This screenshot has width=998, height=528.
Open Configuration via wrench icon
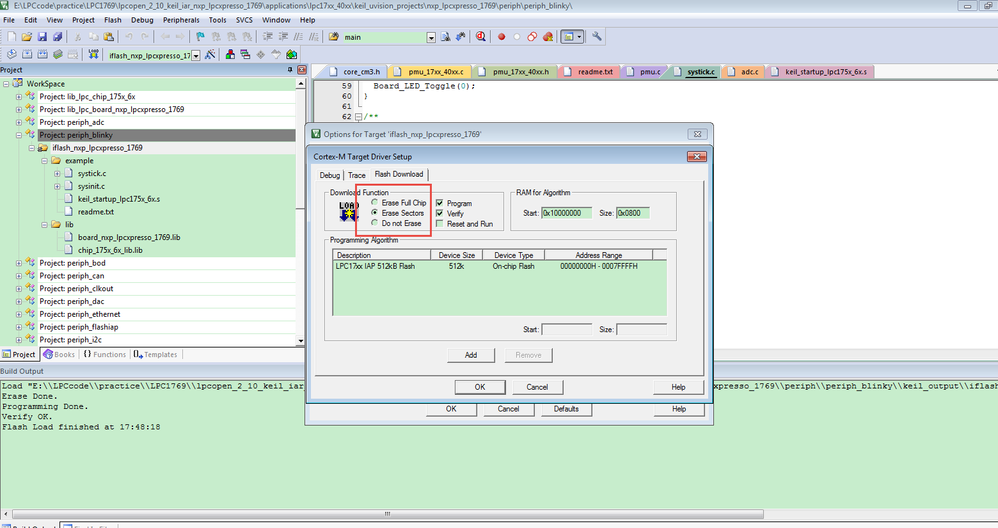point(597,37)
